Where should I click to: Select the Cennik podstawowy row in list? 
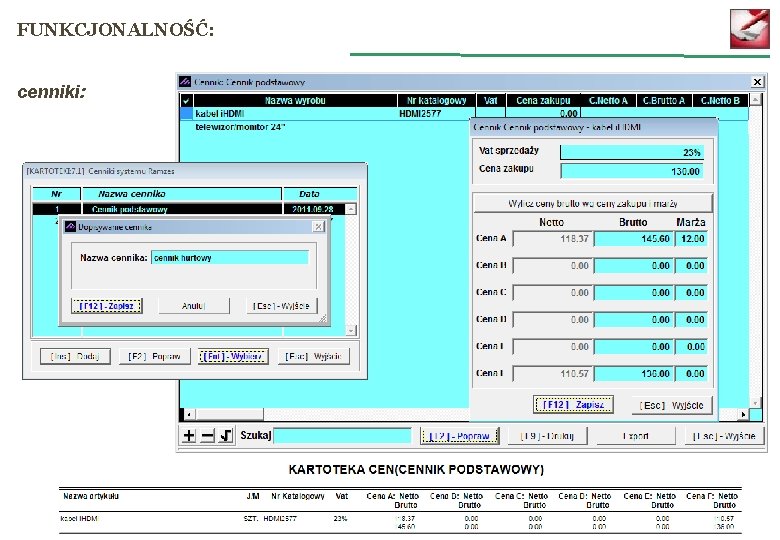[x=189, y=209]
